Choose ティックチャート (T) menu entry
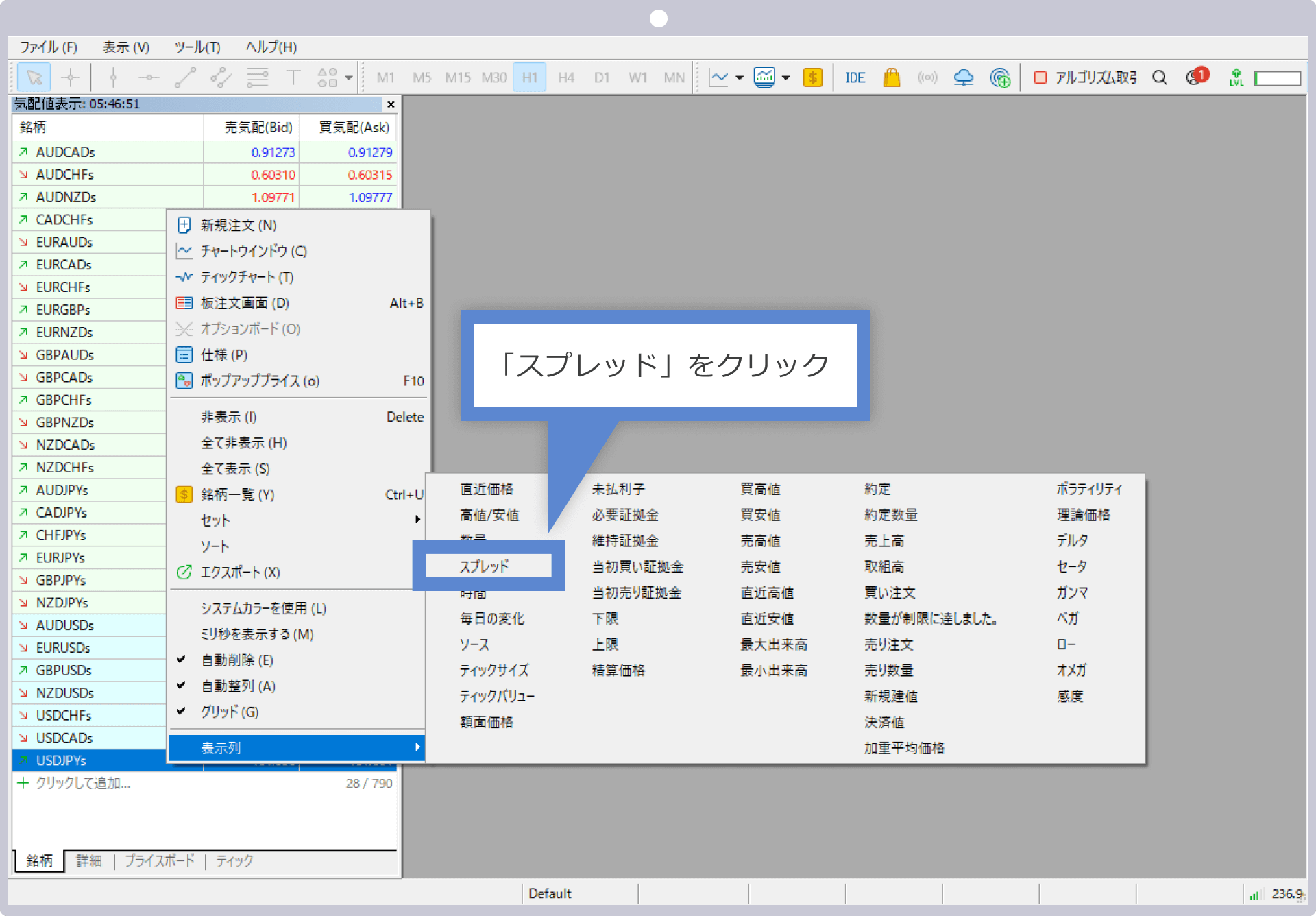Screen dimensions: 1316x916 pos(299,277)
